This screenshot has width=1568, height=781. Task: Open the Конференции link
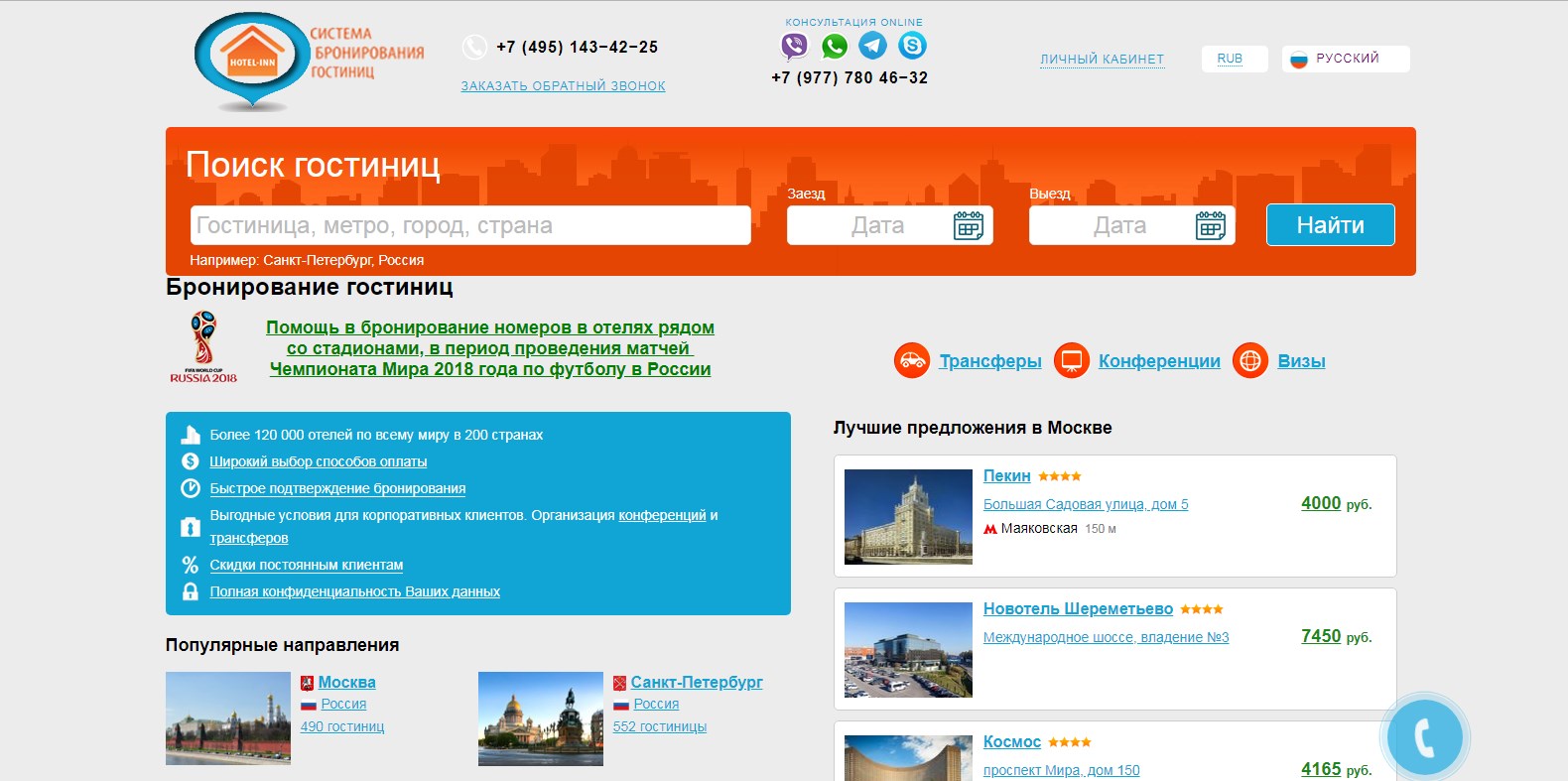[1159, 361]
